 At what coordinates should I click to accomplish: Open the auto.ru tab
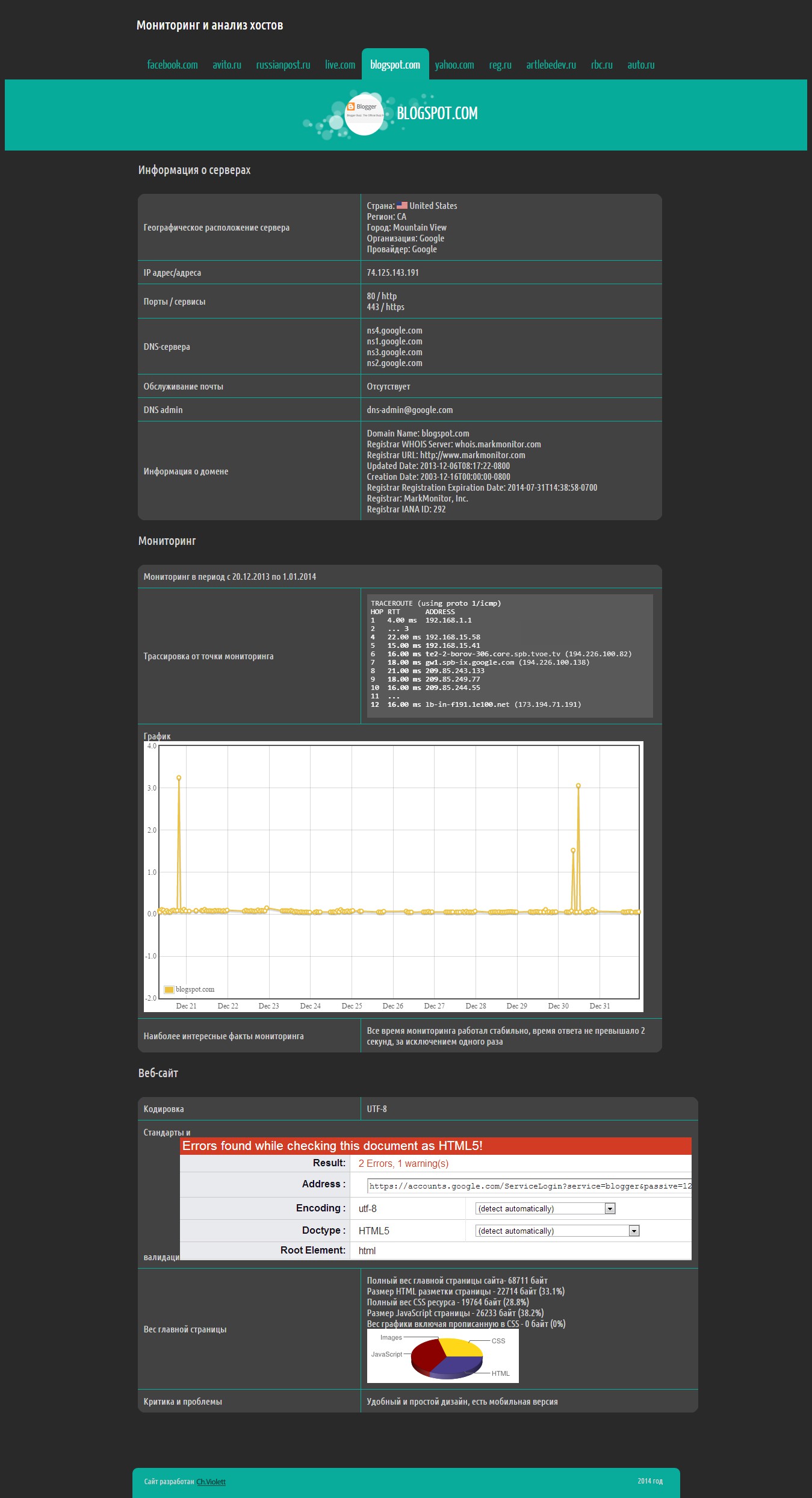coord(641,64)
